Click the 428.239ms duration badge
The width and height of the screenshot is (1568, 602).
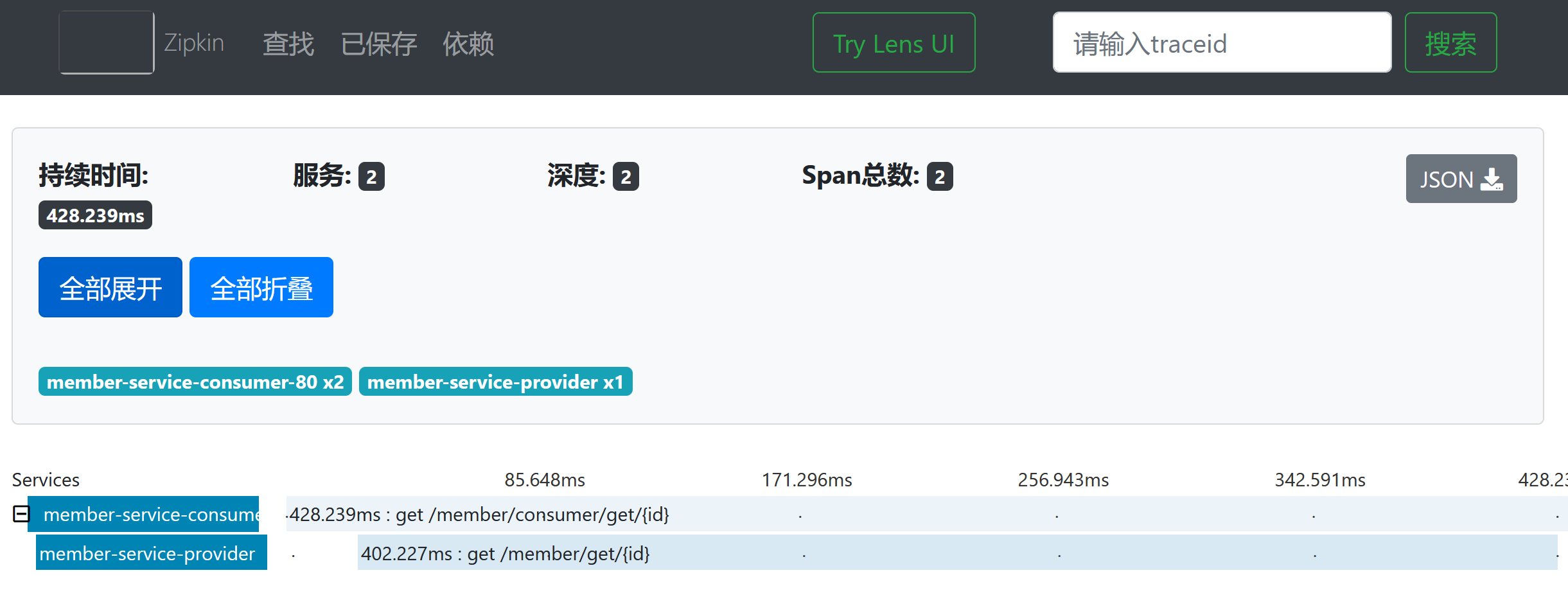(x=95, y=215)
